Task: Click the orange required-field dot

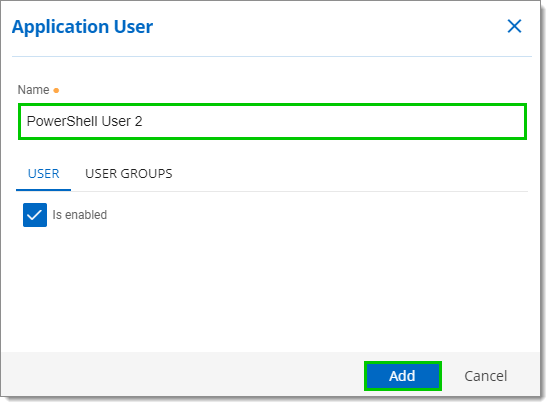Action: click(x=56, y=91)
